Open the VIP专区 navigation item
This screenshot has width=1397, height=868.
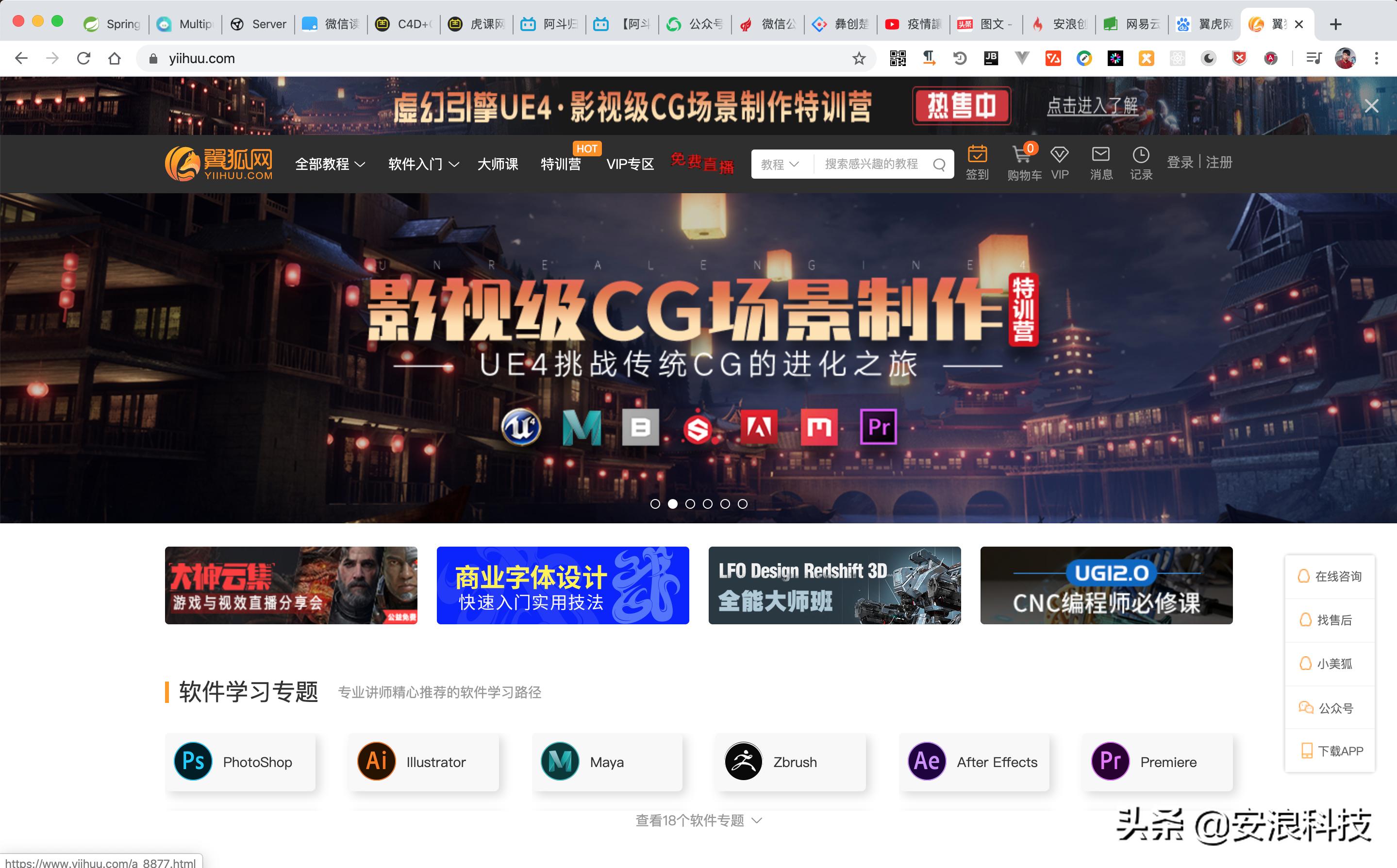(630, 164)
